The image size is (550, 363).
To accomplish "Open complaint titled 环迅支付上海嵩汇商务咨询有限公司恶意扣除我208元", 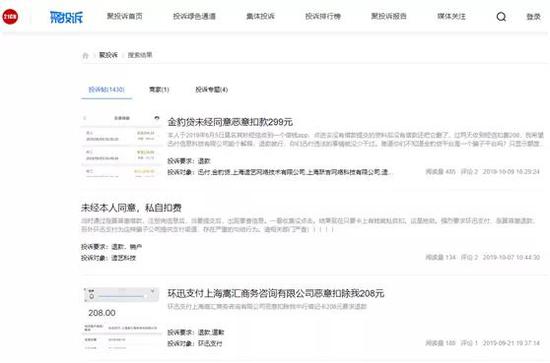I will coord(276,293).
